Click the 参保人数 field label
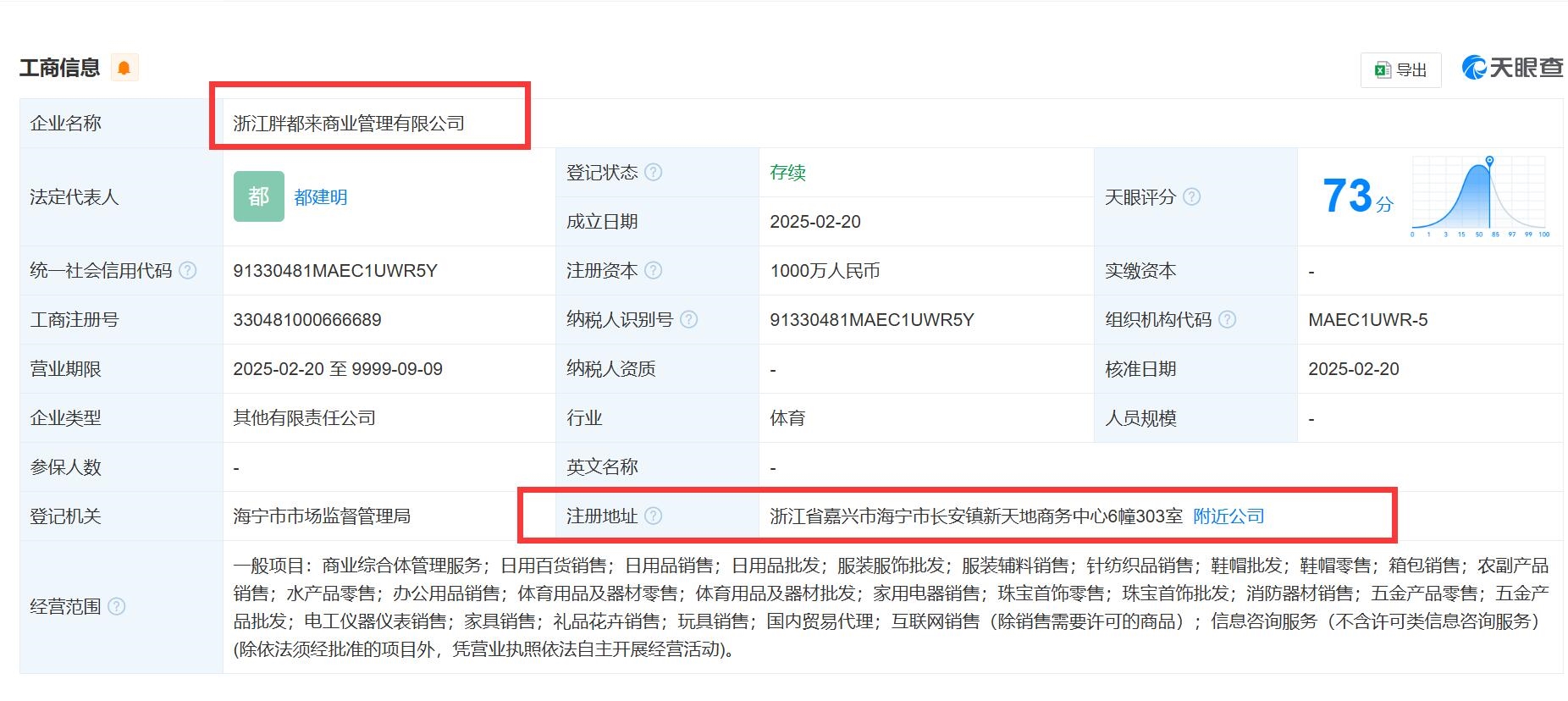Image resolution: width=1568 pixels, height=701 pixels. [66, 467]
